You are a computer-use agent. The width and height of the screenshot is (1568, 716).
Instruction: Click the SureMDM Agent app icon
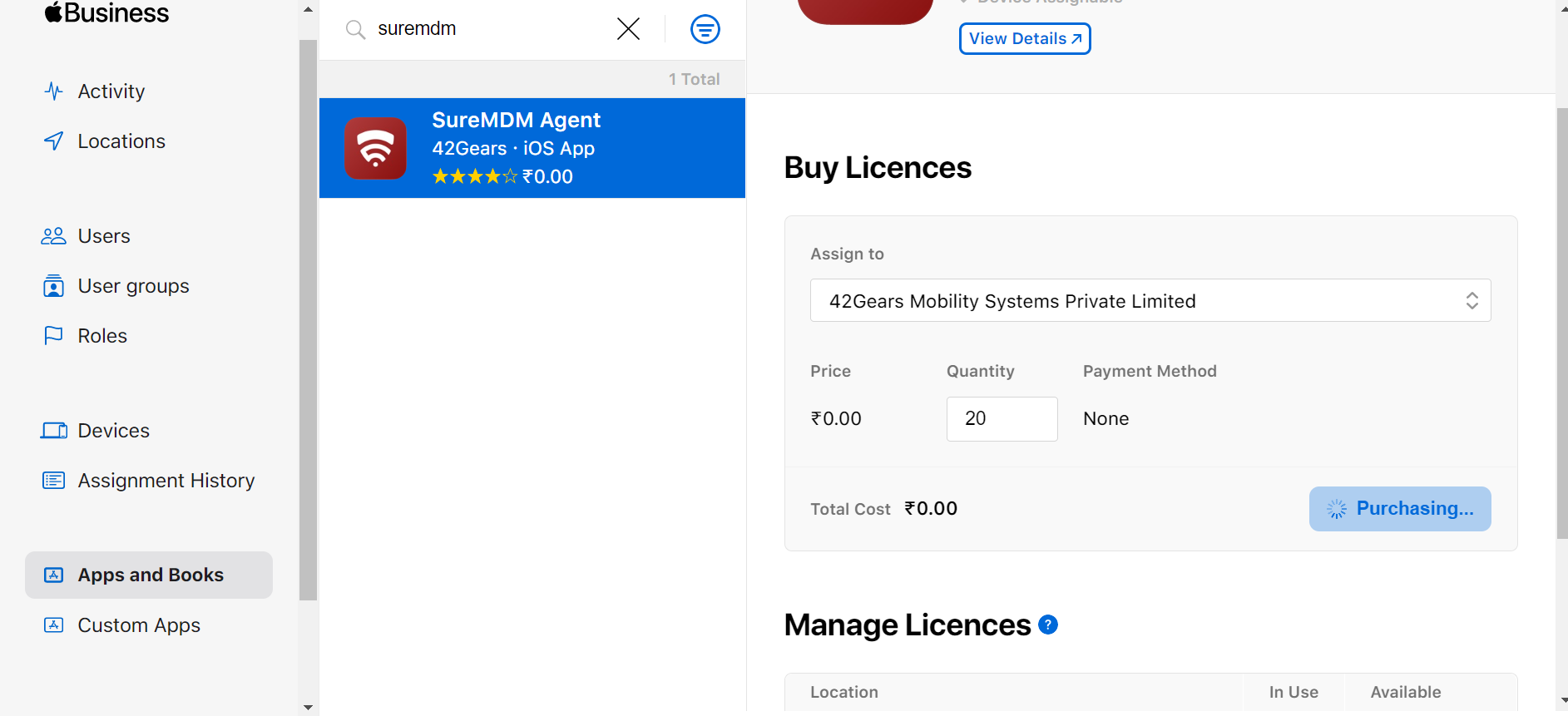(x=375, y=148)
